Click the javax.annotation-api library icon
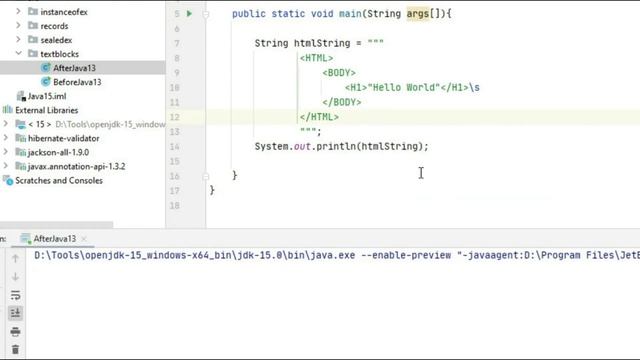This screenshot has width=640, height=360. [20, 166]
